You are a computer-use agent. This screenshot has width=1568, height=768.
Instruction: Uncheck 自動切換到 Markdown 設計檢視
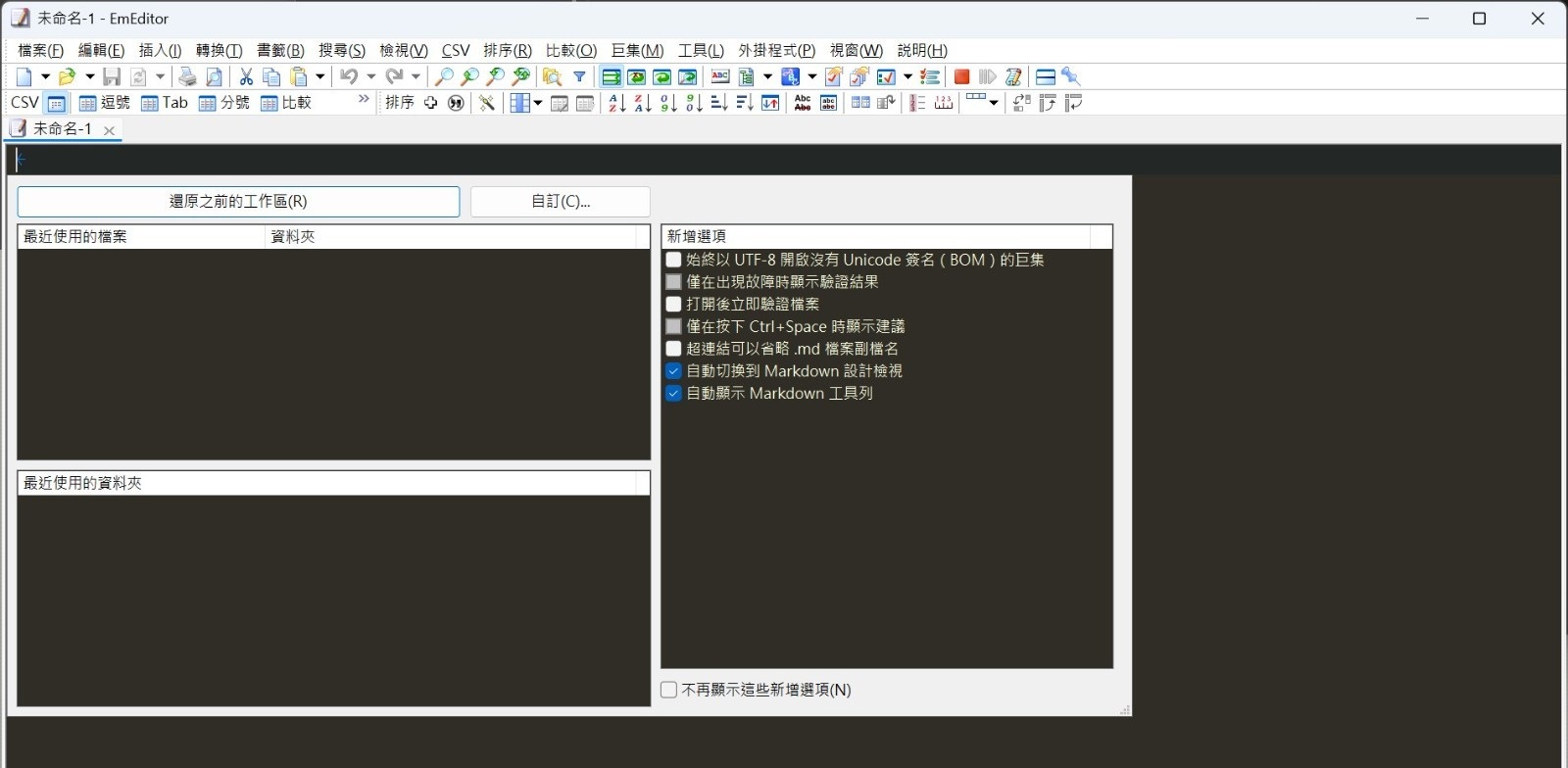coord(673,371)
